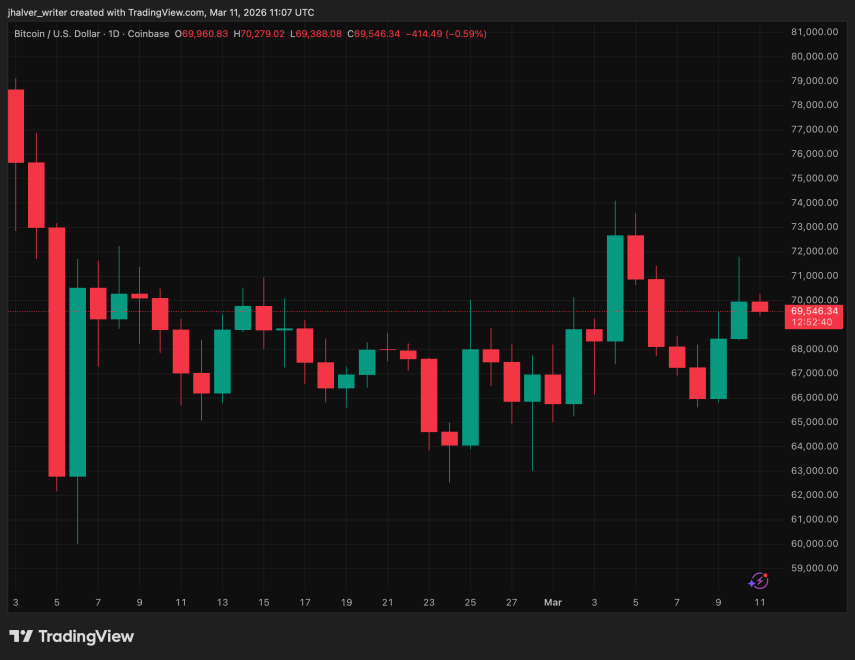Click the candle countdown timer 12:52:40
This screenshot has height=660, width=855.
click(x=813, y=323)
